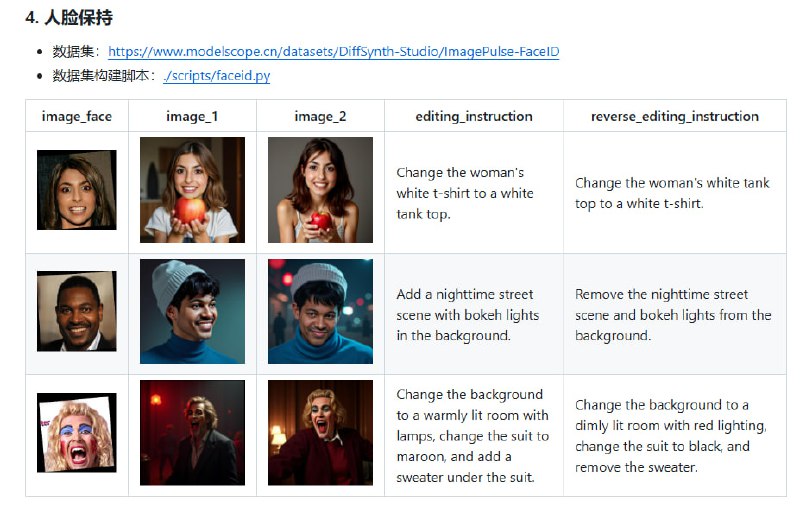This screenshot has height=520, width=800.
Task: Open the laughing man in red-lit room image
Action: pos(192,433)
